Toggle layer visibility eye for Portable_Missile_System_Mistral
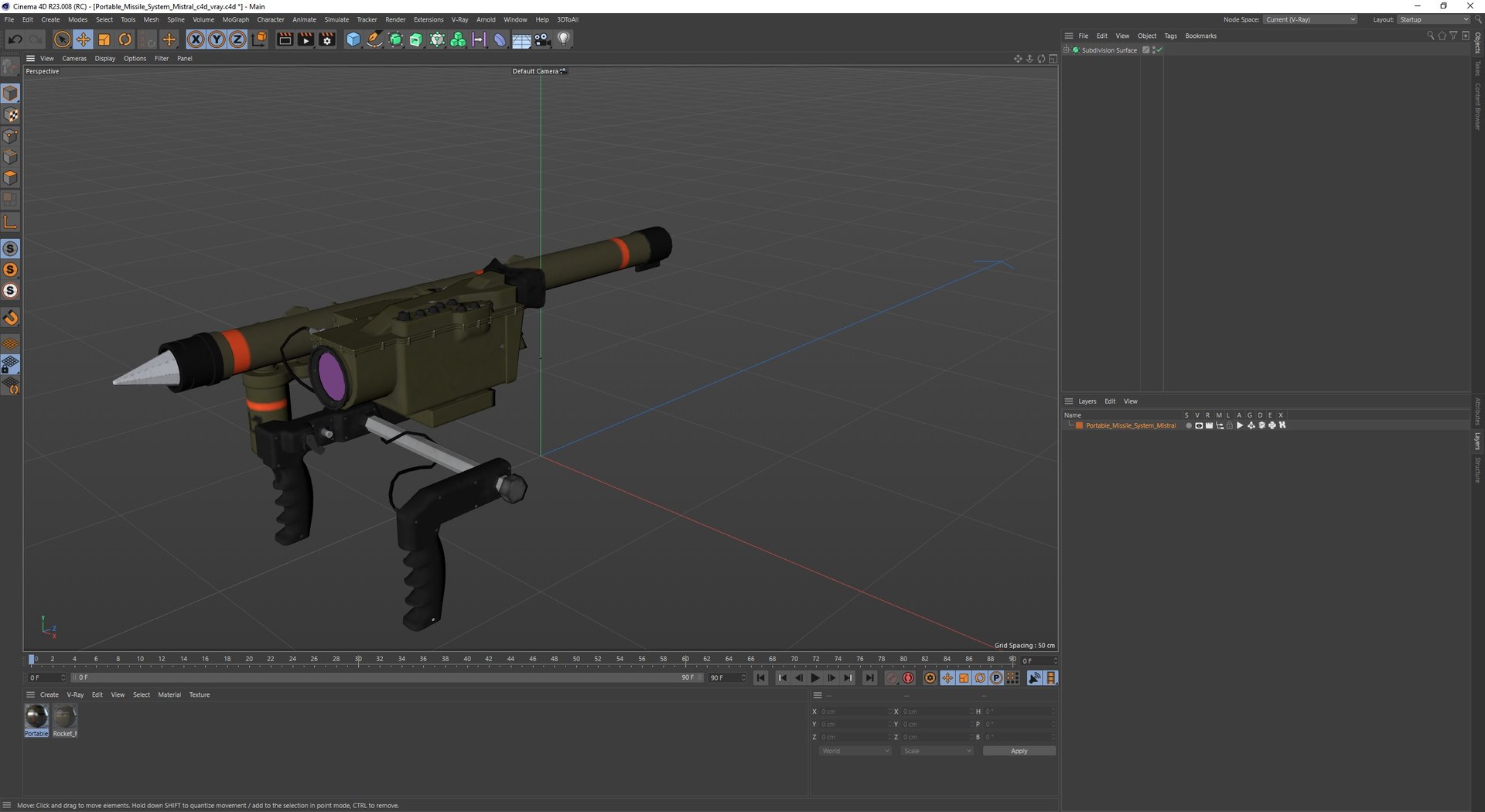This screenshot has height=812, width=1485. click(1199, 425)
